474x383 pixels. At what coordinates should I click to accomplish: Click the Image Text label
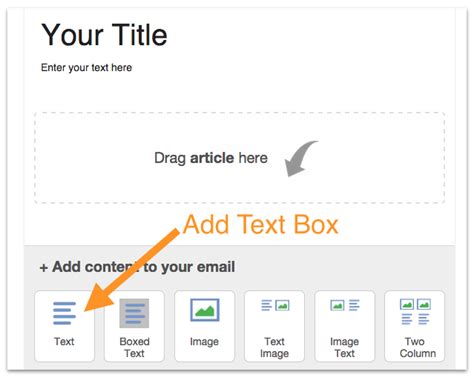(345, 347)
